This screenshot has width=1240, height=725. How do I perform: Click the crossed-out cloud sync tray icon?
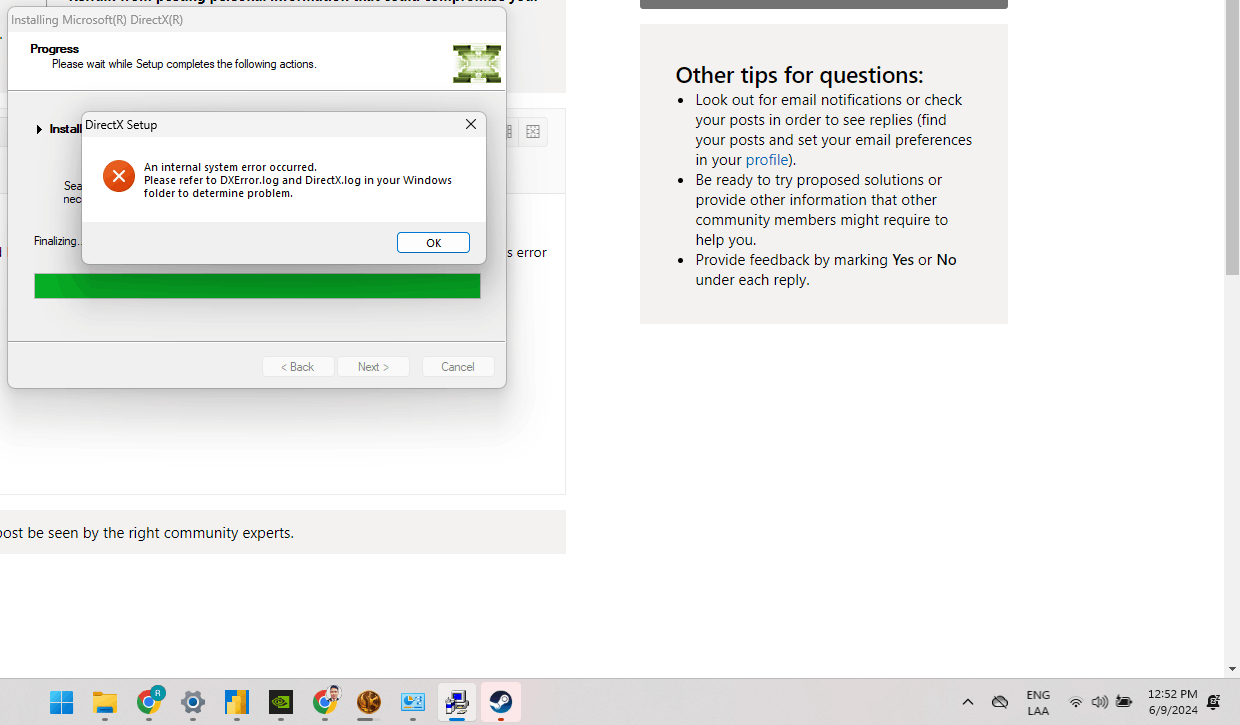coord(999,703)
